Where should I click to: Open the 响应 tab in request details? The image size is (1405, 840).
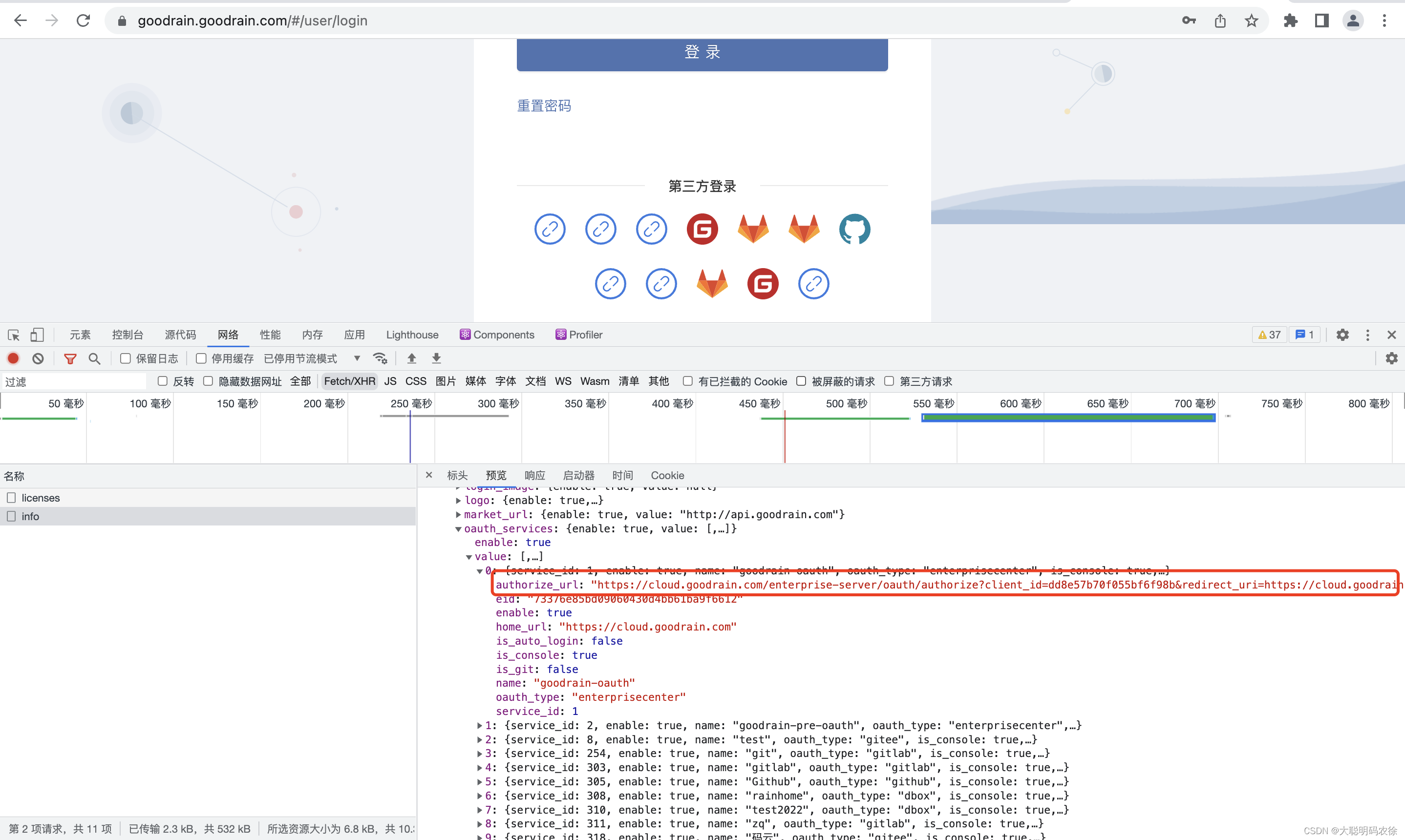point(534,476)
